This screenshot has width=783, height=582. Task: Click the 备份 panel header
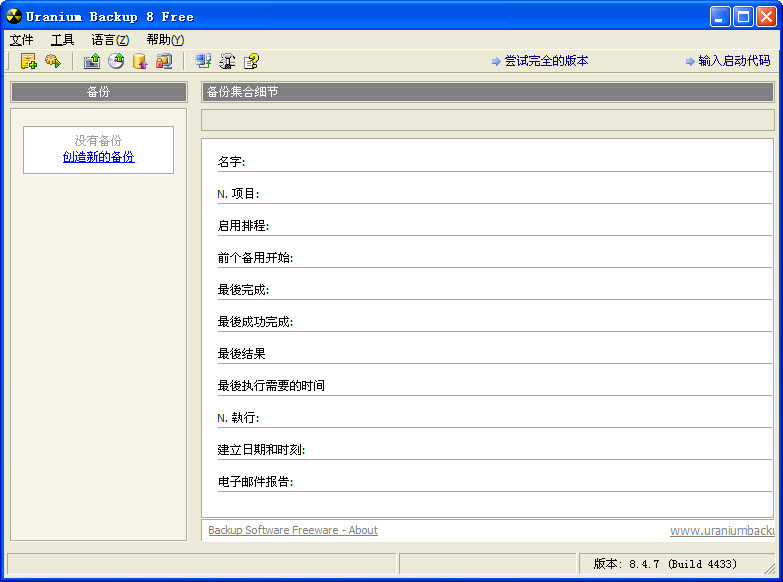[98, 92]
